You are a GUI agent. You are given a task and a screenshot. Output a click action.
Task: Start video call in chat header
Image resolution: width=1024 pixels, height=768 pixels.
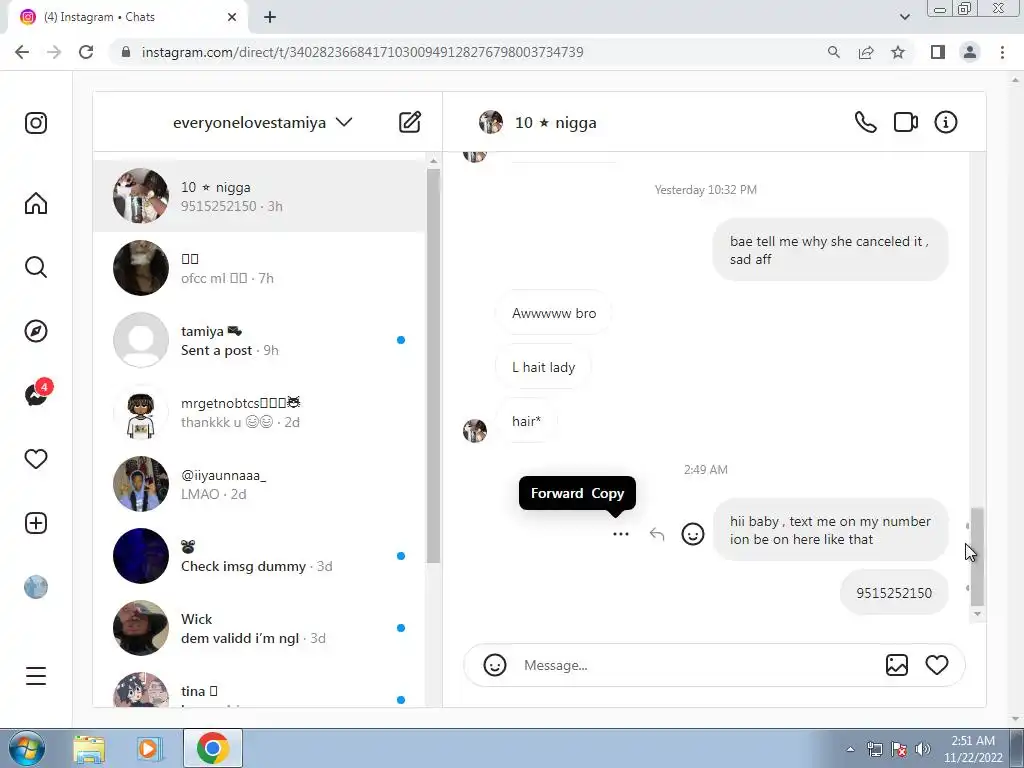pos(906,122)
